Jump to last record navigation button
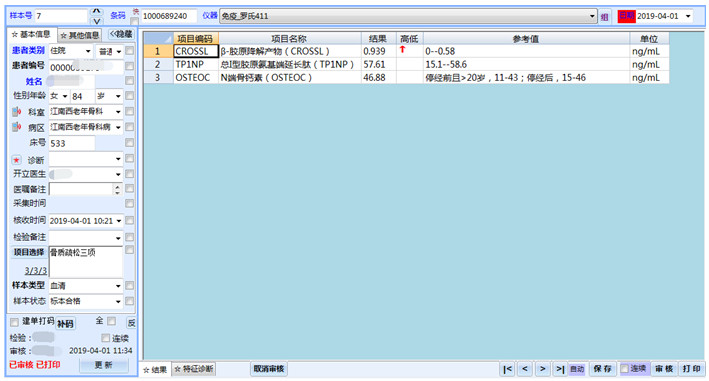 click(560, 369)
